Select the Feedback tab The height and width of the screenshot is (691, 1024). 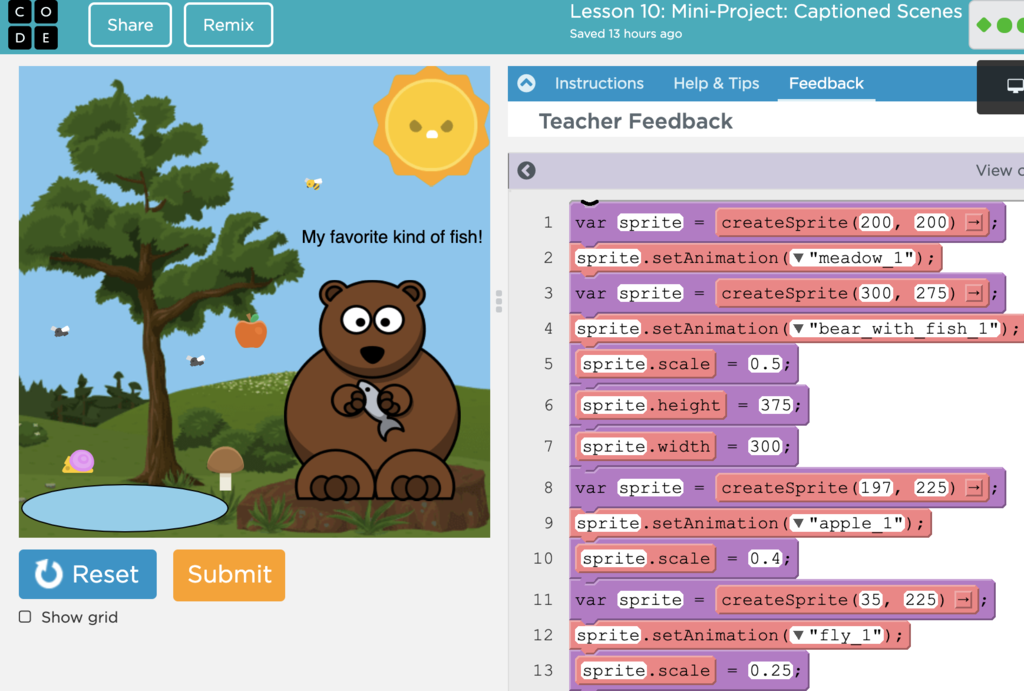(826, 83)
